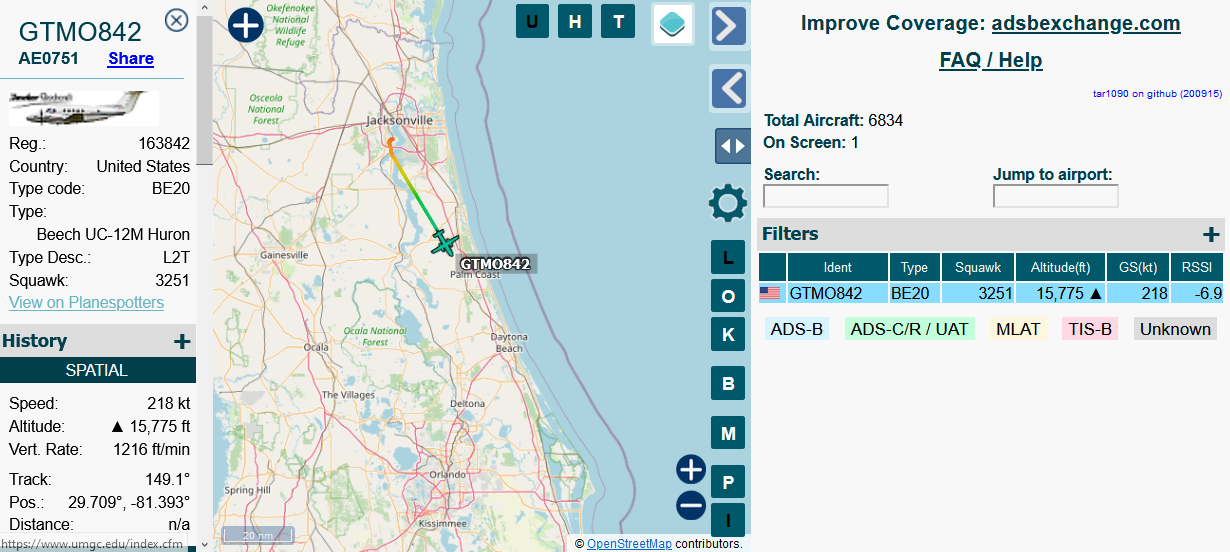
Task: Zoom out with the map minus button
Action: tap(691, 505)
